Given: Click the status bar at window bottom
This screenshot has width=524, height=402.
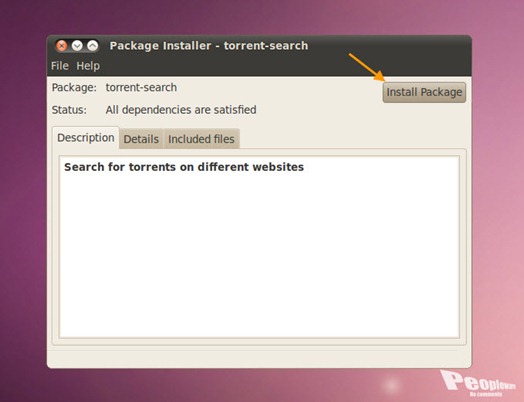Looking at the screenshot, I should 259,358.
